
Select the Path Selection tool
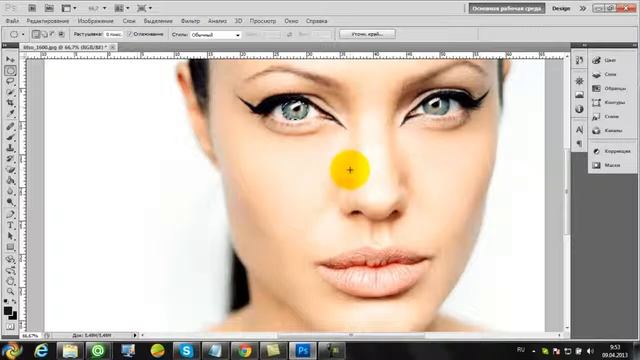pyautogui.click(x=10, y=236)
